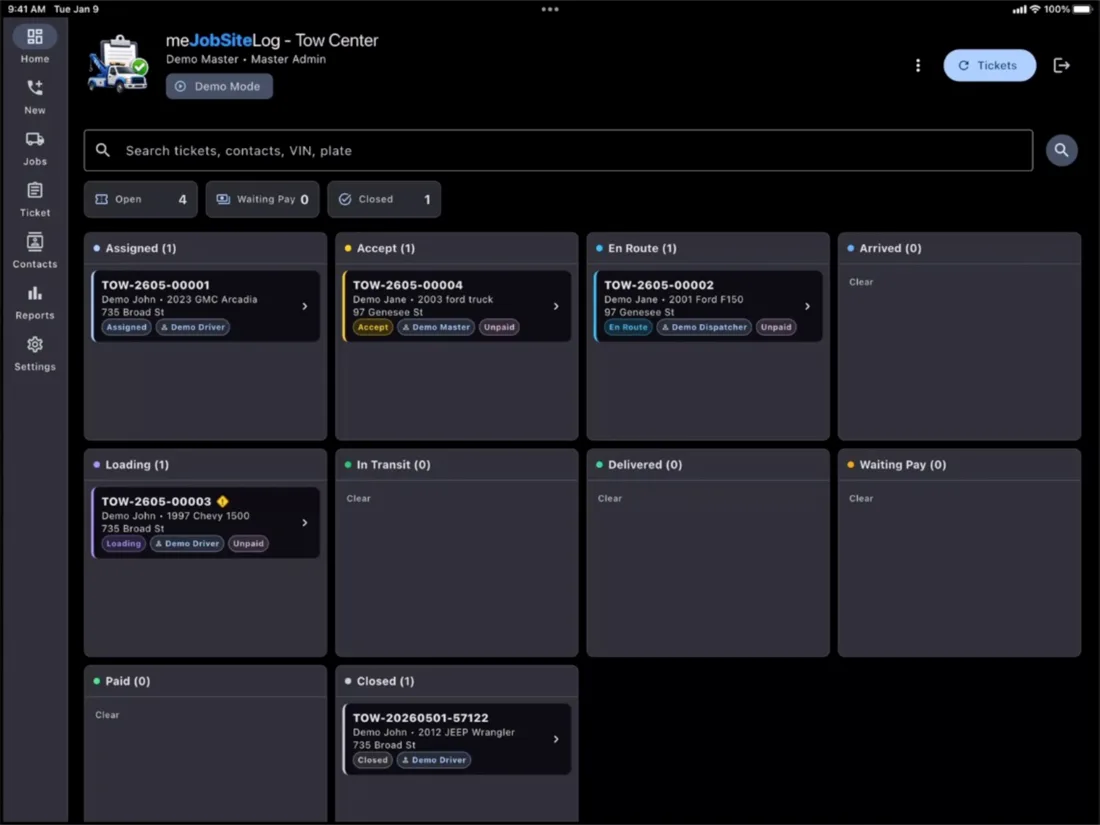
Task: Click the Loading status tag
Action: [x=123, y=544]
